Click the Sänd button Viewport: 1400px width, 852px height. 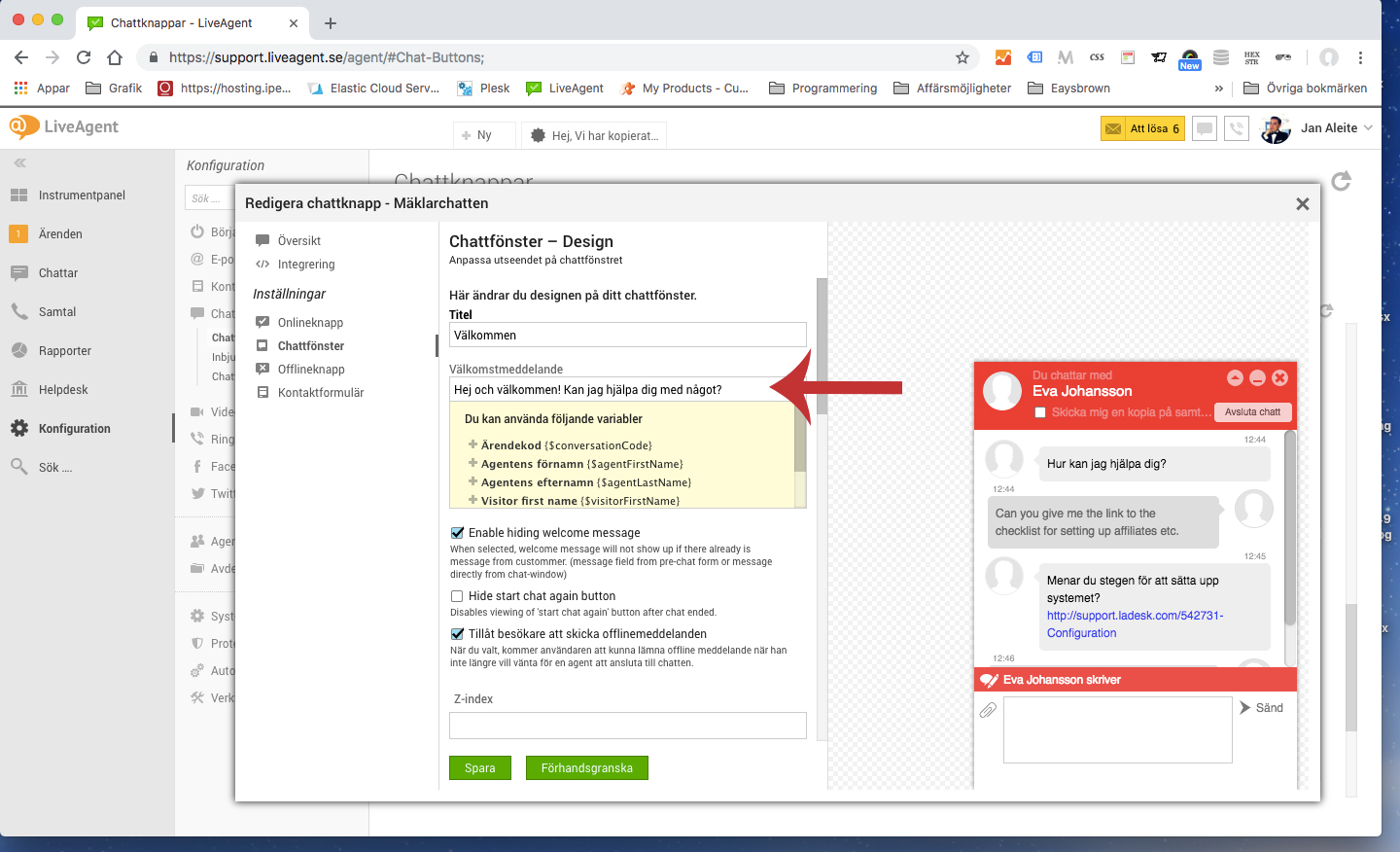pos(1261,708)
